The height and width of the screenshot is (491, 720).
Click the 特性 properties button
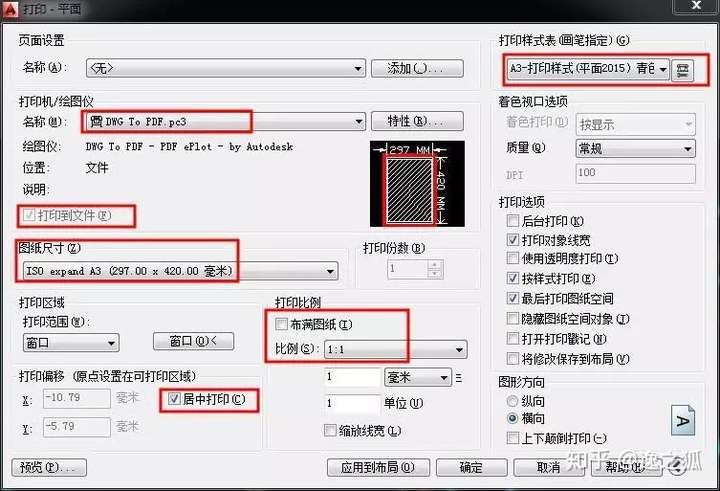417,121
